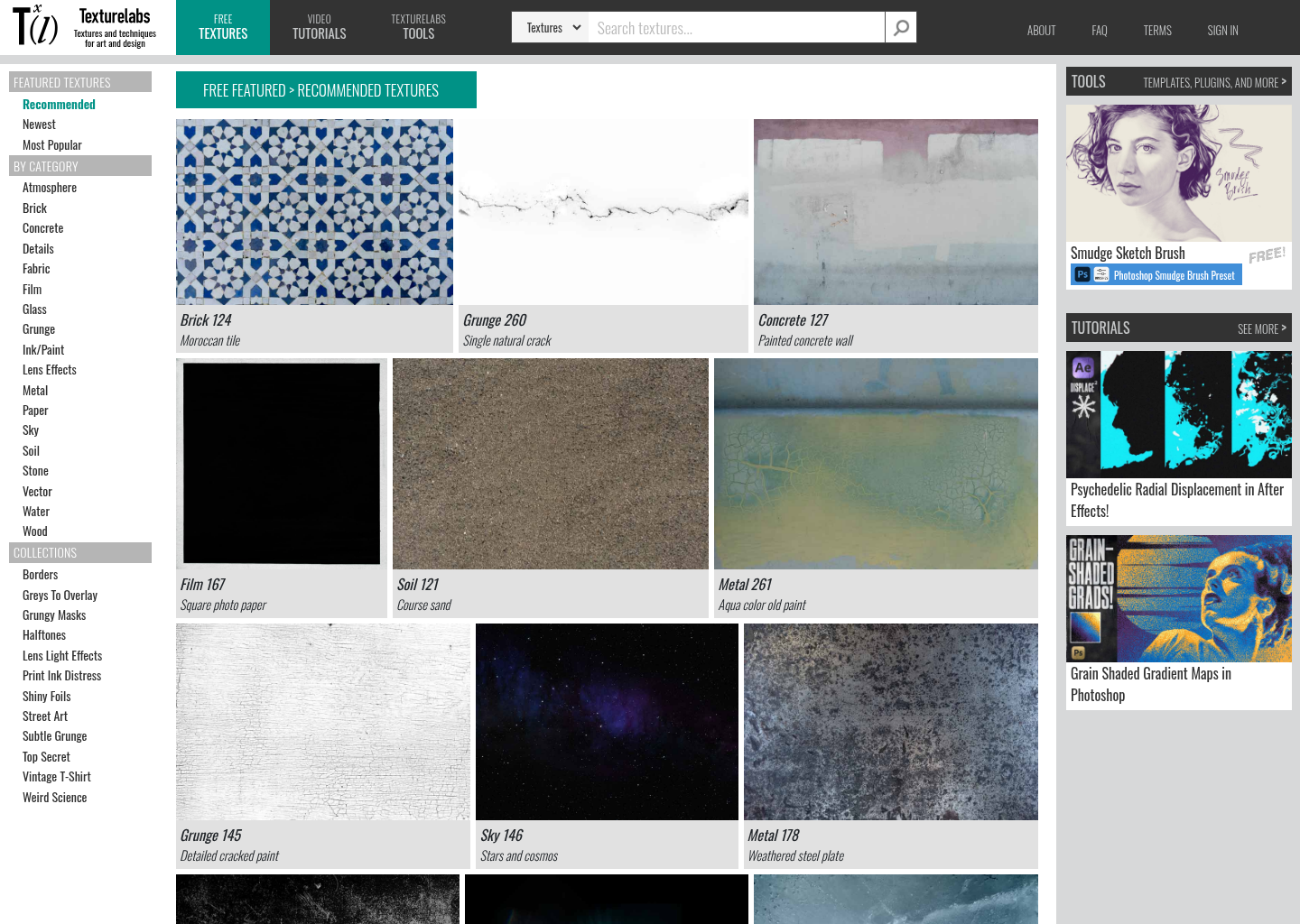
Task: Click the Photoshop Smudge Brush Preset button
Action: (1156, 275)
